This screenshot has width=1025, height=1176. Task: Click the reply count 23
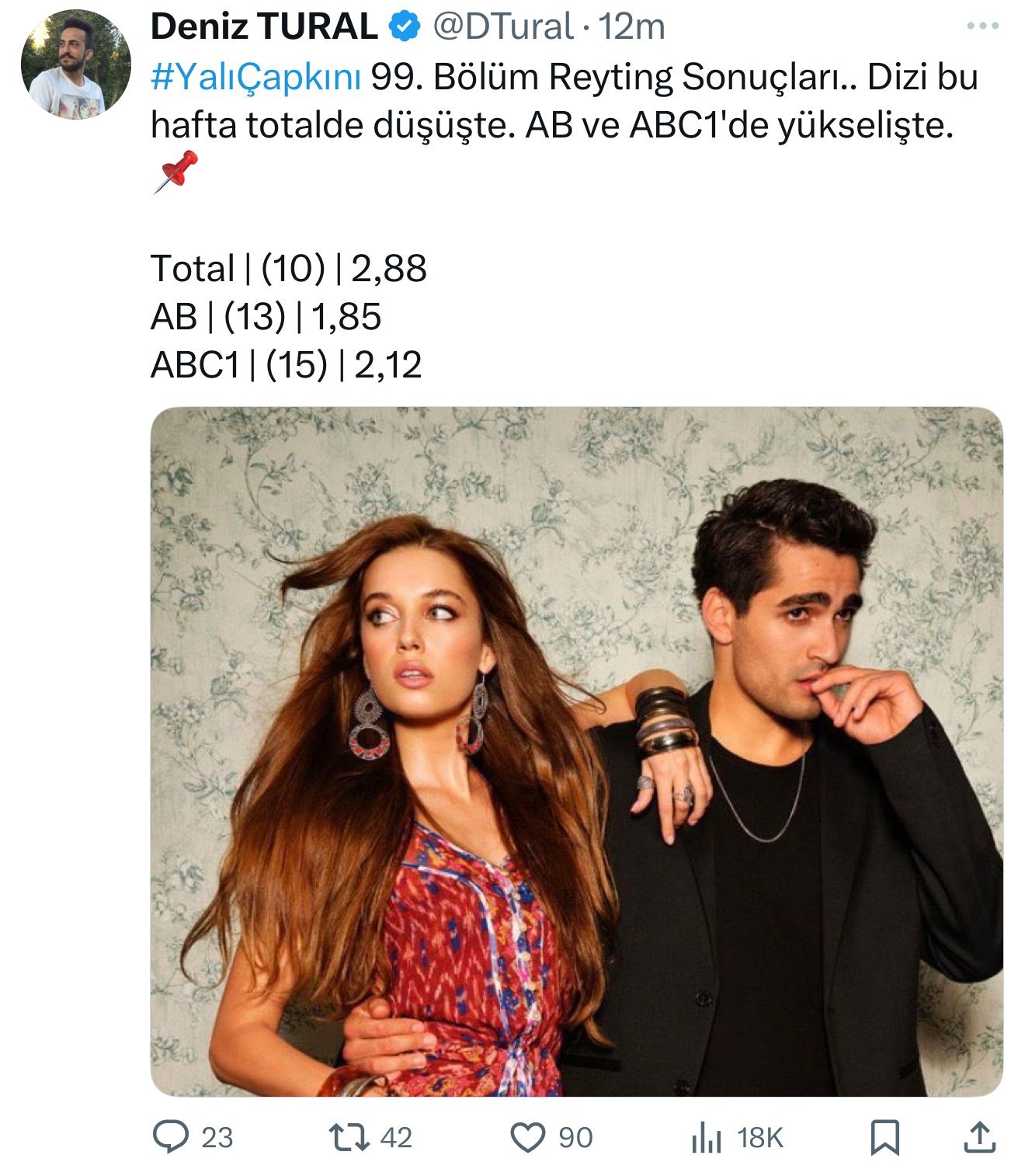pyautogui.click(x=217, y=1138)
